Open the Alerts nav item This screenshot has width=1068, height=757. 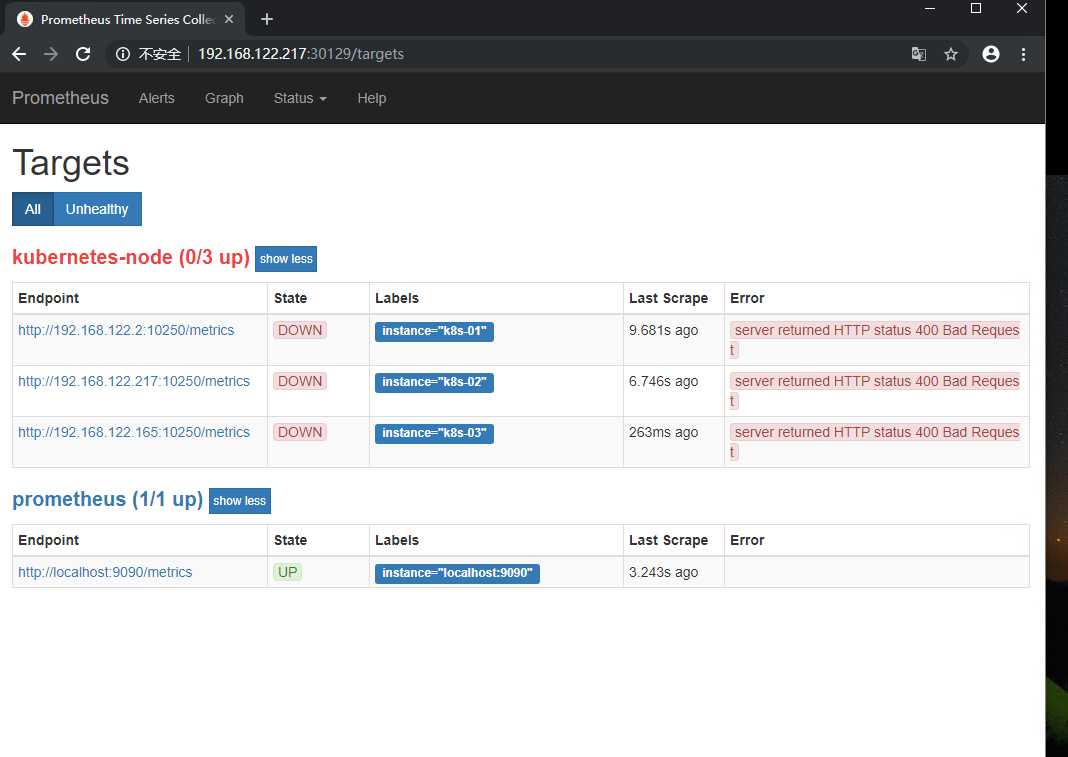pyautogui.click(x=157, y=98)
